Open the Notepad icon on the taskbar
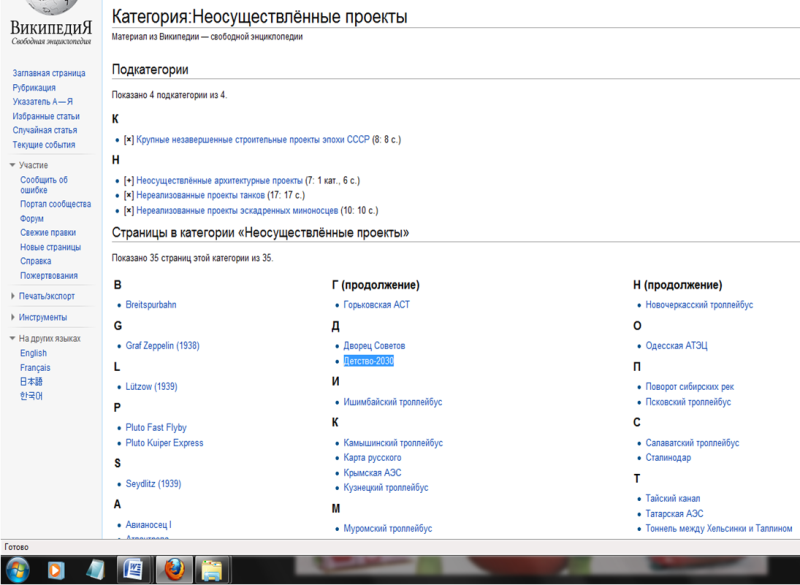The width and height of the screenshot is (800, 585). tap(95, 569)
